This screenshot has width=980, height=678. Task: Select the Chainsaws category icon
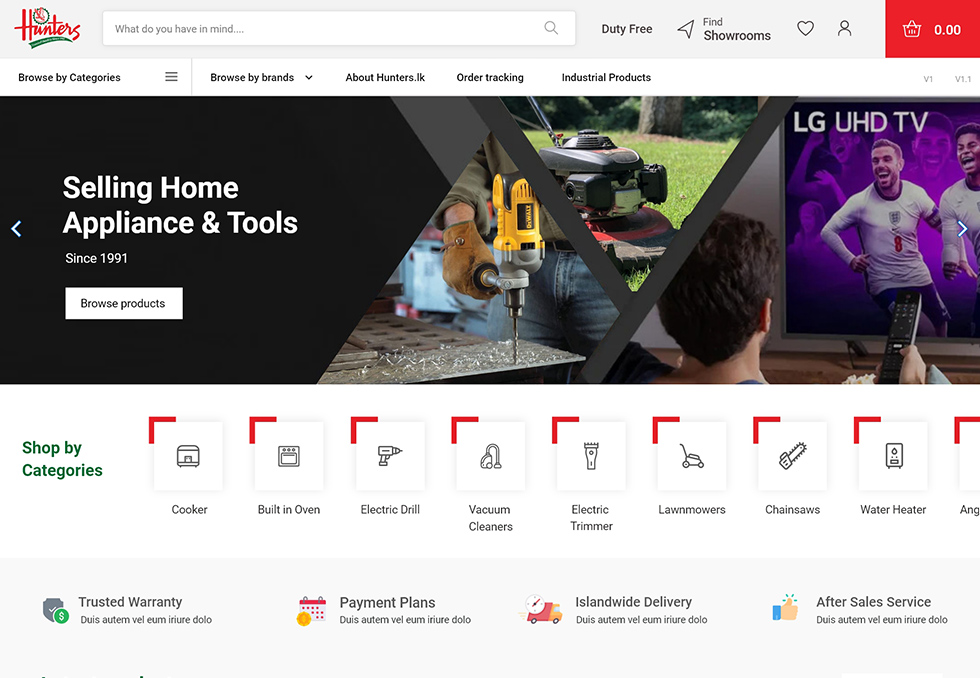tap(792, 456)
